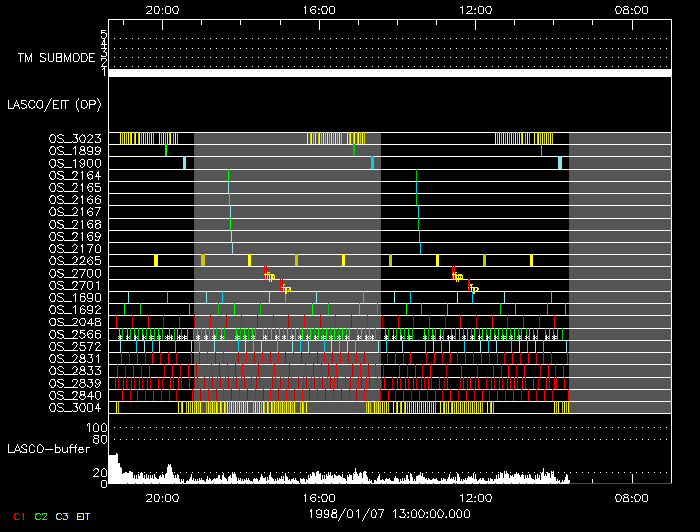Image resolution: width=700 pixels, height=532 pixels.
Task: Select the OS_1899 row label
Action: point(75,151)
